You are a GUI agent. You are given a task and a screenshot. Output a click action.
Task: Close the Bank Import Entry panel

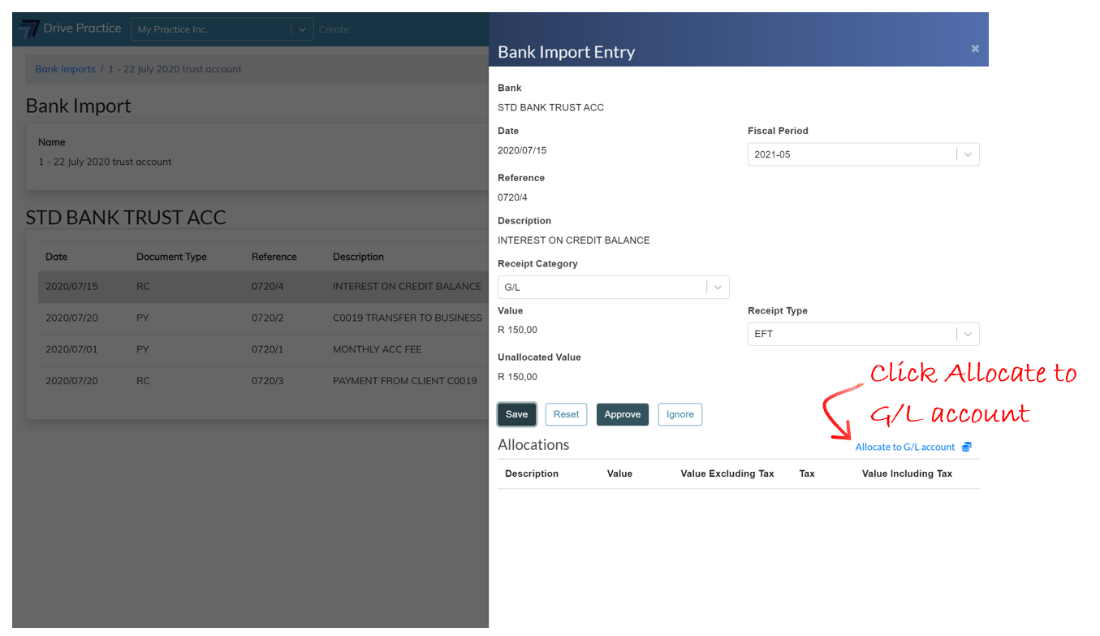tap(975, 48)
